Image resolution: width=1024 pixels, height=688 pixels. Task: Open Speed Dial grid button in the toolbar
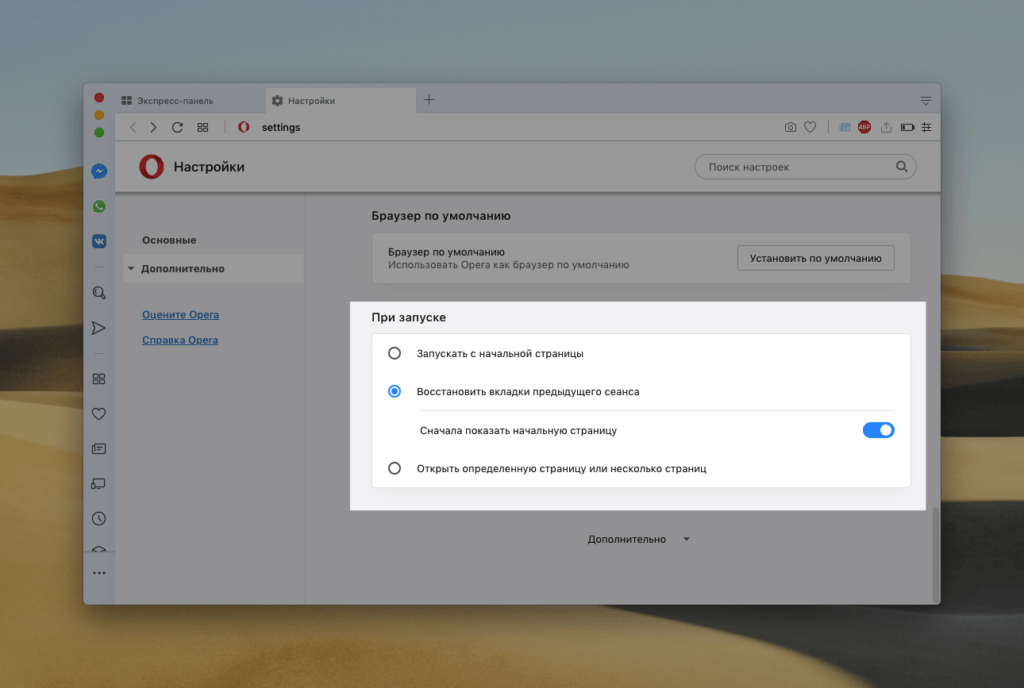(x=202, y=127)
